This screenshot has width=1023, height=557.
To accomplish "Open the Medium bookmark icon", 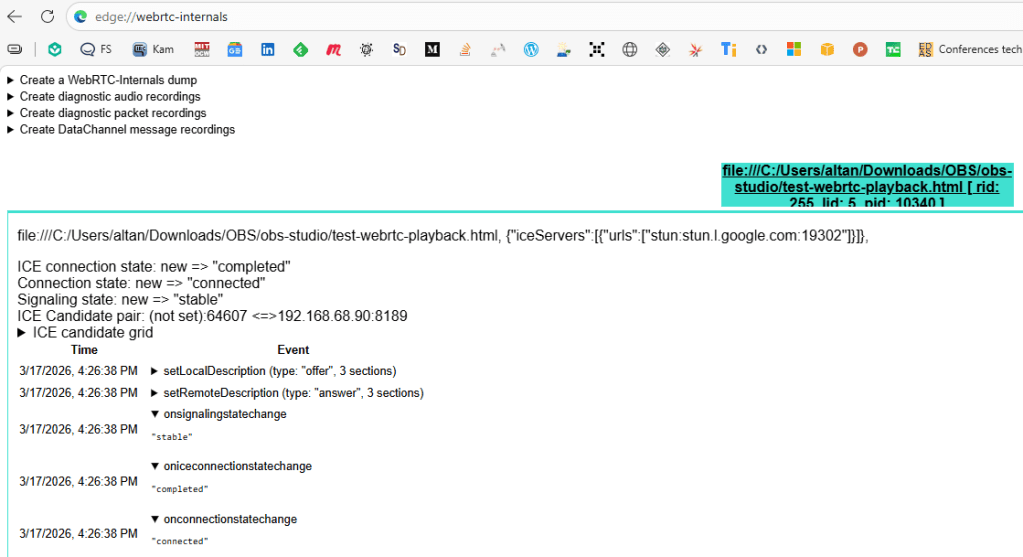I will 432,49.
